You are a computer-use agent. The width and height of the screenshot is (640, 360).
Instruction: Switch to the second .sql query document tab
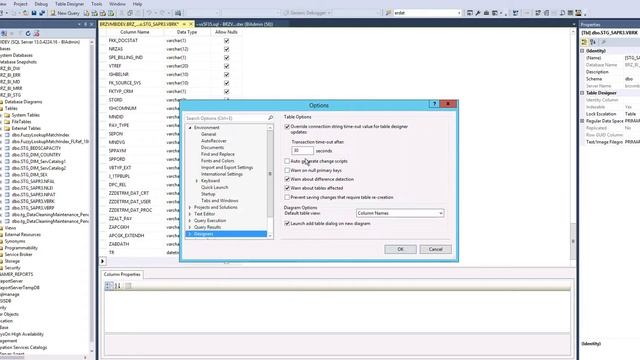(x=236, y=24)
